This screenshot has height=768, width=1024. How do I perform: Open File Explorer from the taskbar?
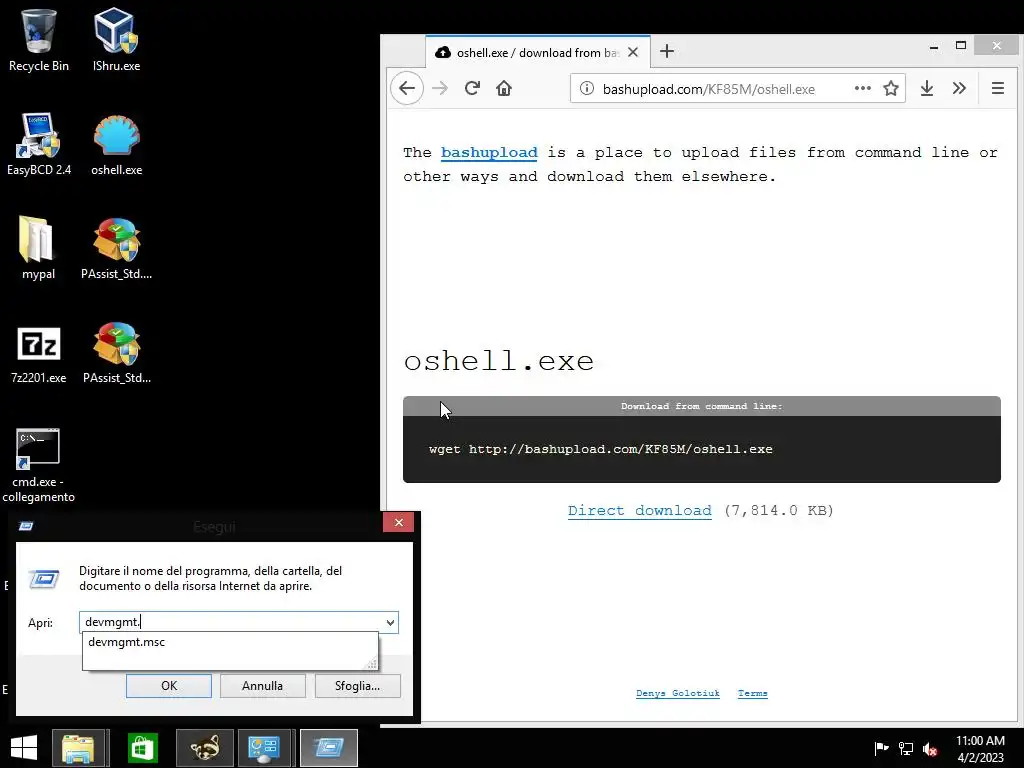[x=78, y=748]
